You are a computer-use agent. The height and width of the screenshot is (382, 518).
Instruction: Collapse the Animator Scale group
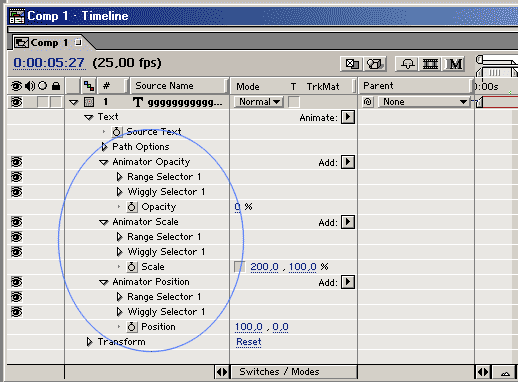(104, 222)
